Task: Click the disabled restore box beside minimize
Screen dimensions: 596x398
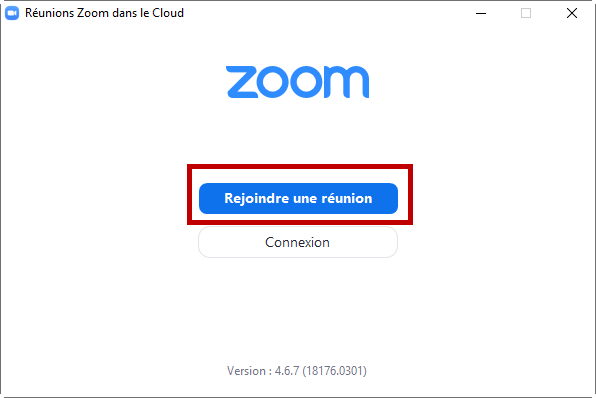Action: point(526,13)
